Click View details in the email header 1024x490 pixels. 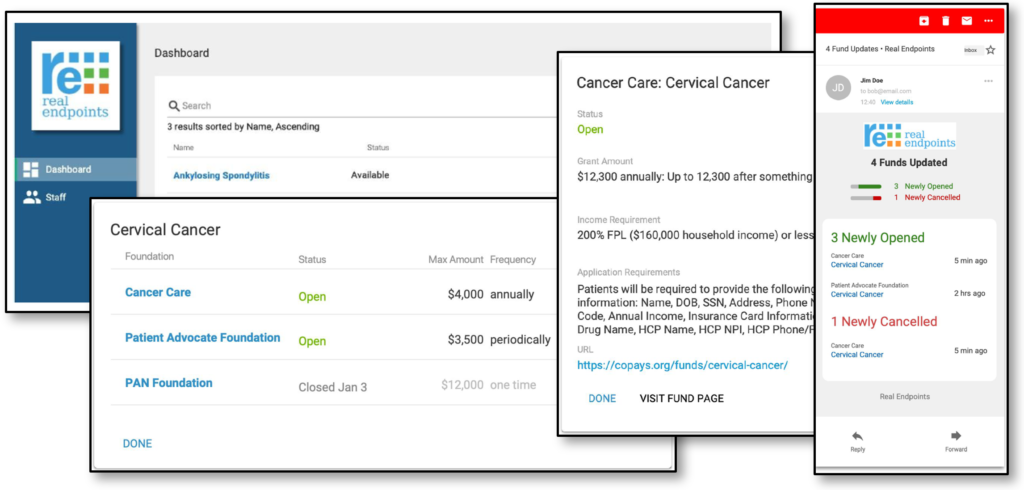897,103
